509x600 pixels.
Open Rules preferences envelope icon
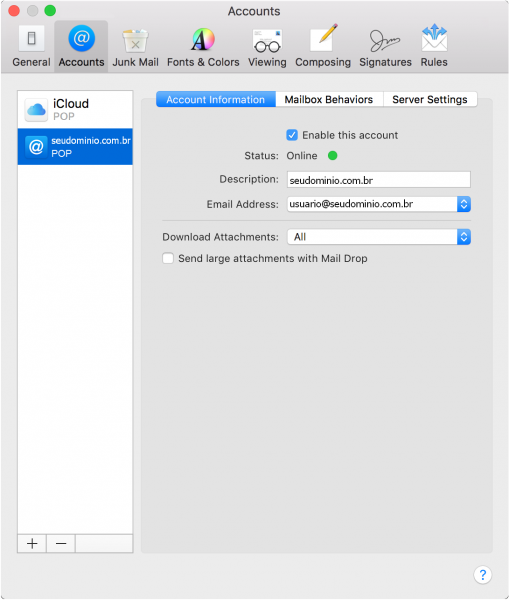pyautogui.click(x=434, y=46)
